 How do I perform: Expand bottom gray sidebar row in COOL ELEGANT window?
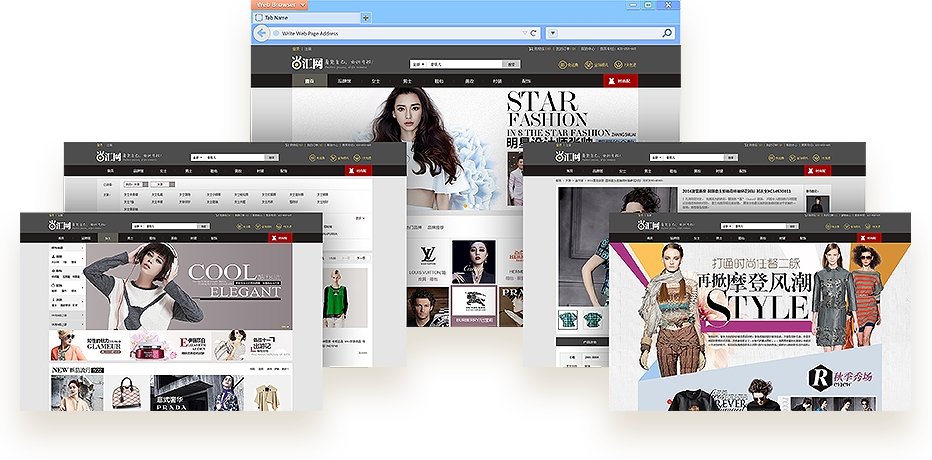pos(67,324)
